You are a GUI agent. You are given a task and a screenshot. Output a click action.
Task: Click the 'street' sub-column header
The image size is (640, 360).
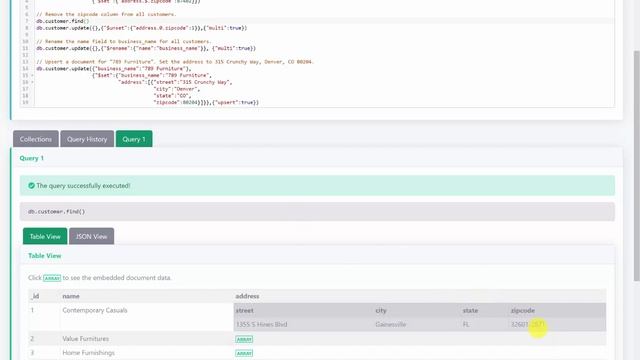(x=244, y=310)
